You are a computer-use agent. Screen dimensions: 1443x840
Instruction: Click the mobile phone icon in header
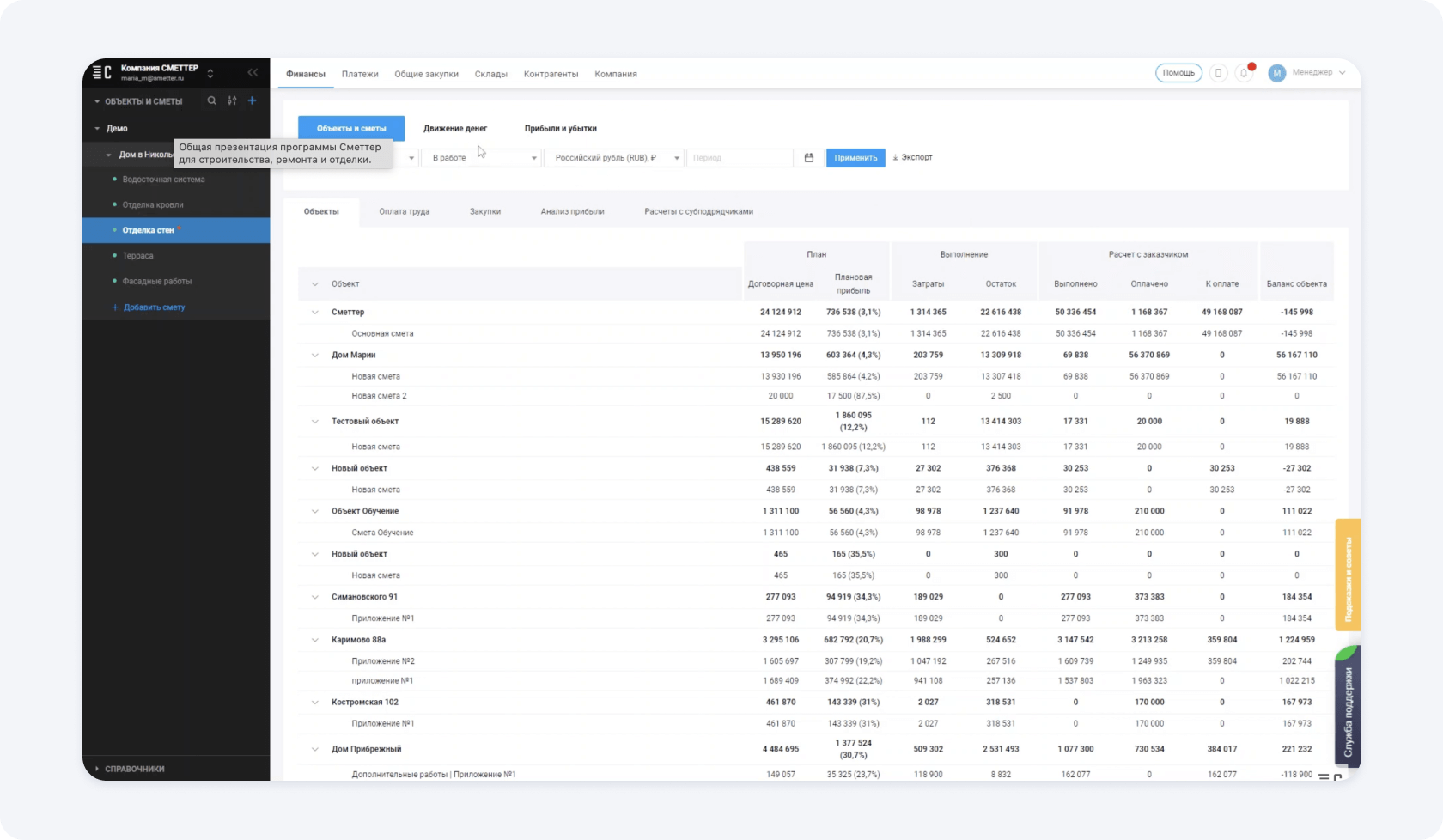tap(1218, 74)
